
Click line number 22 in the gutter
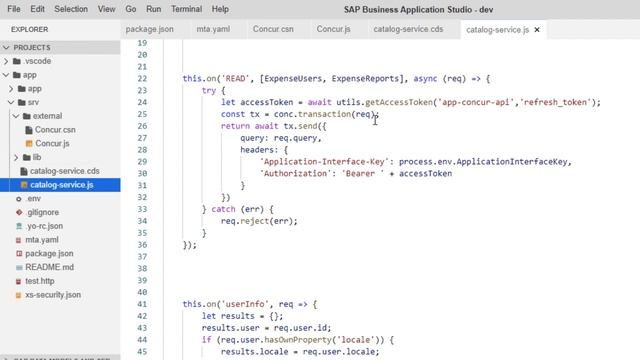[x=142, y=79]
